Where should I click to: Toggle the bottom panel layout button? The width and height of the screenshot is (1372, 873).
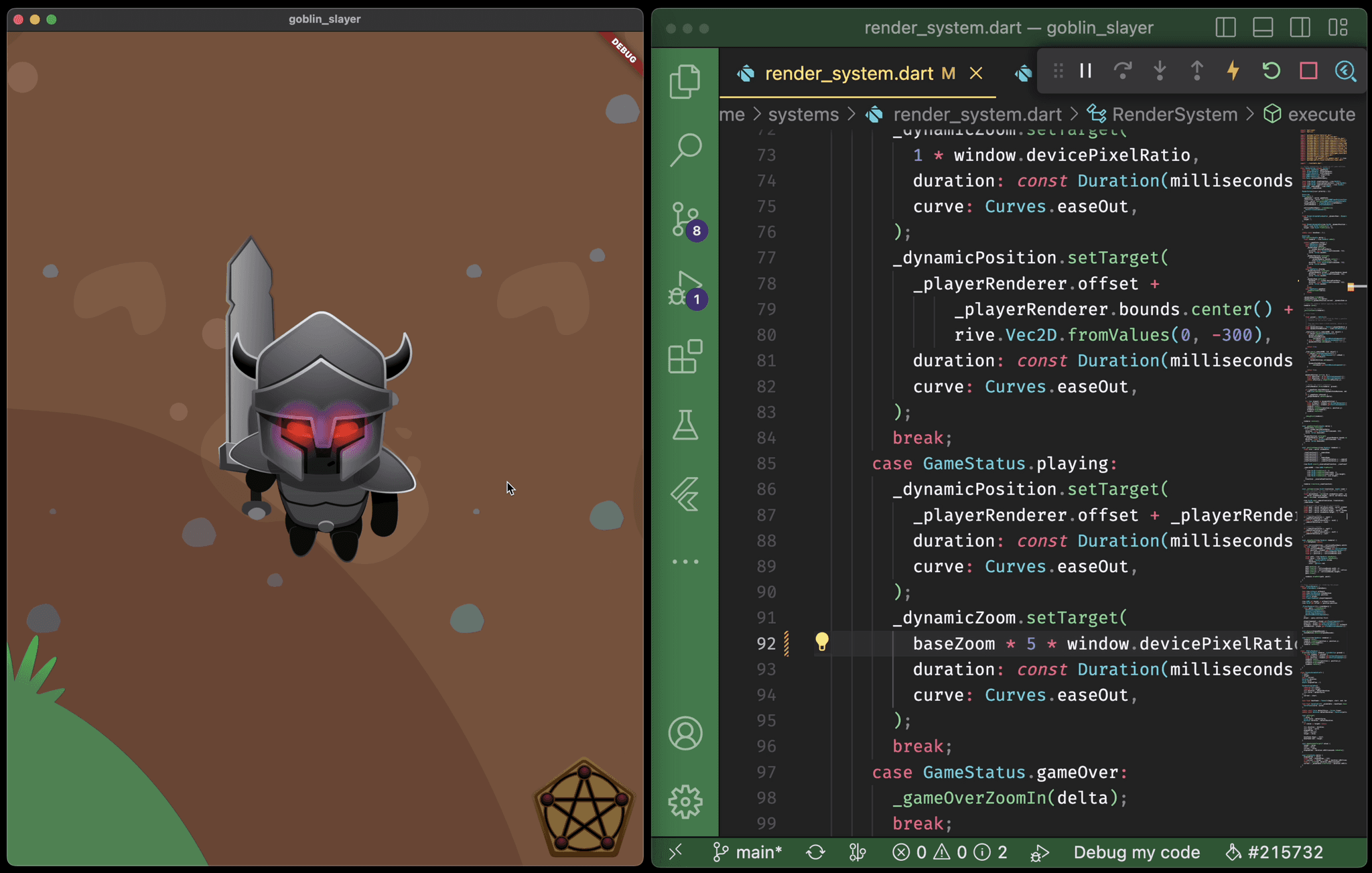click(x=1262, y=27)
